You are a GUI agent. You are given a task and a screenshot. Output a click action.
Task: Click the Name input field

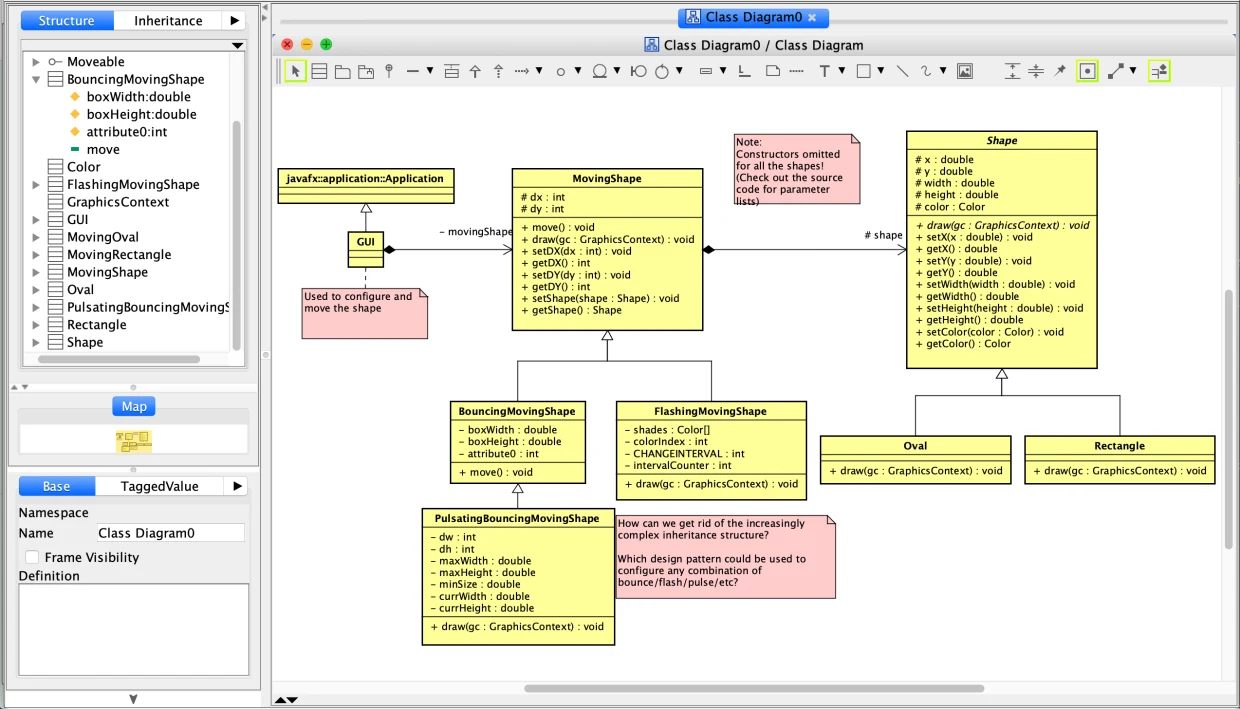click(x=169, y=533)
